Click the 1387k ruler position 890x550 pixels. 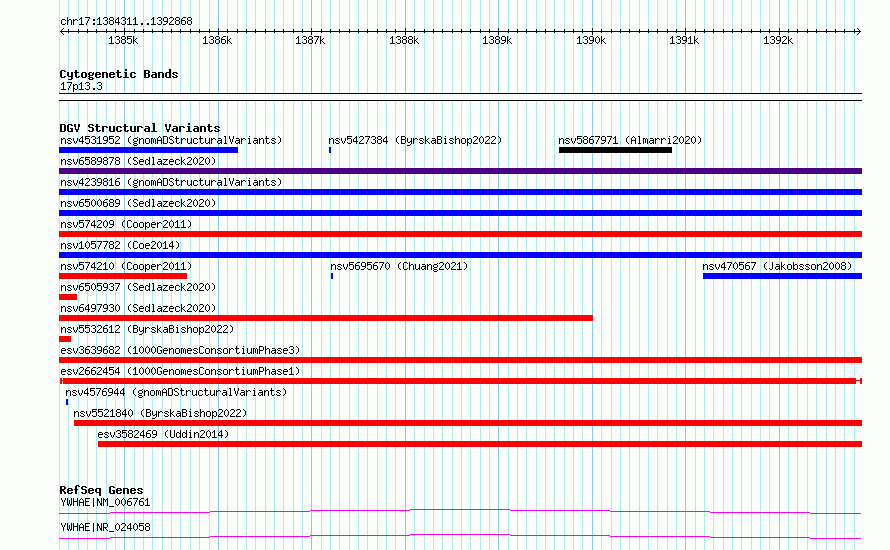coord(310,40)
